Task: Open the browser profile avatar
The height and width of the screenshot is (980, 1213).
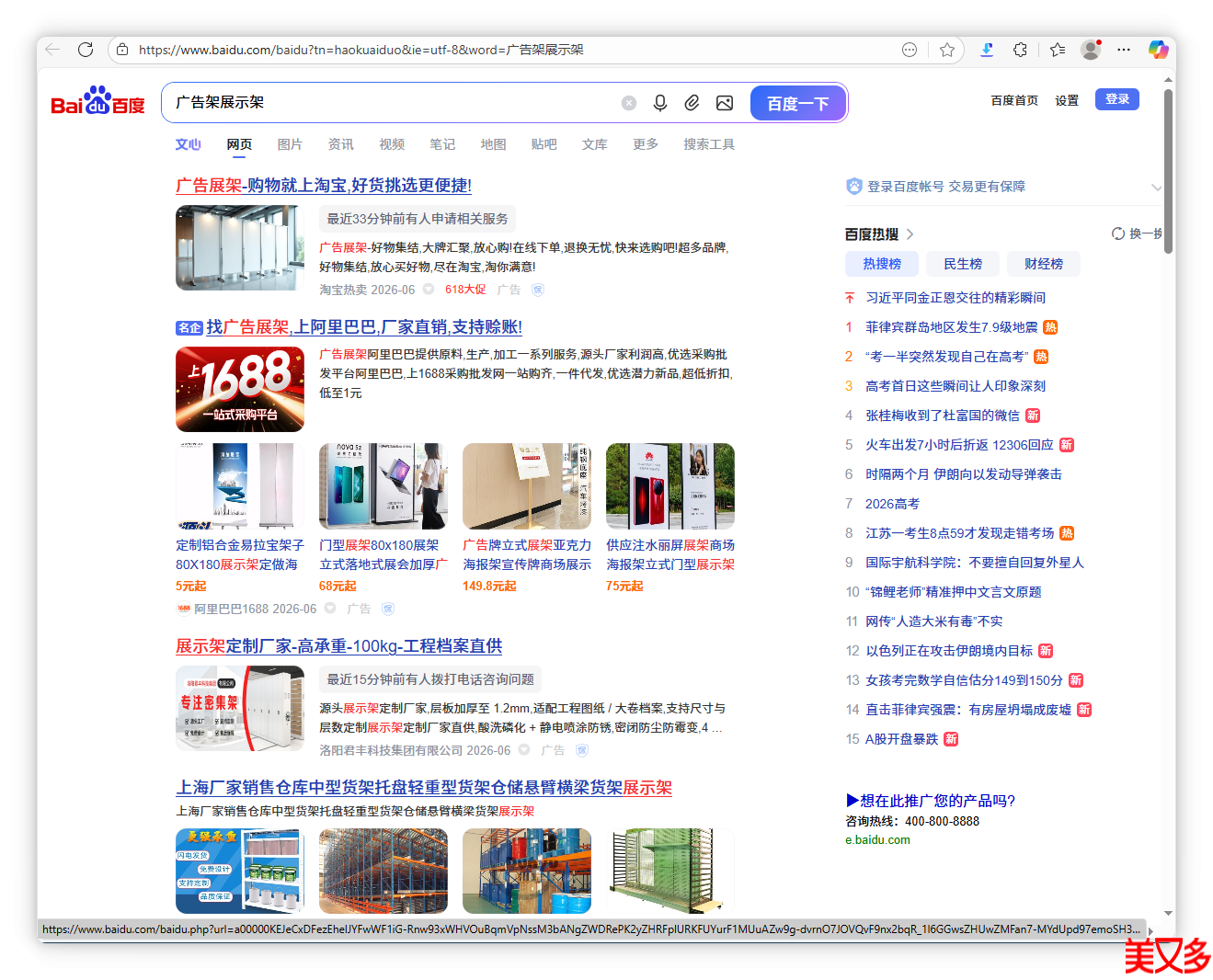Action: point(1091,50)
